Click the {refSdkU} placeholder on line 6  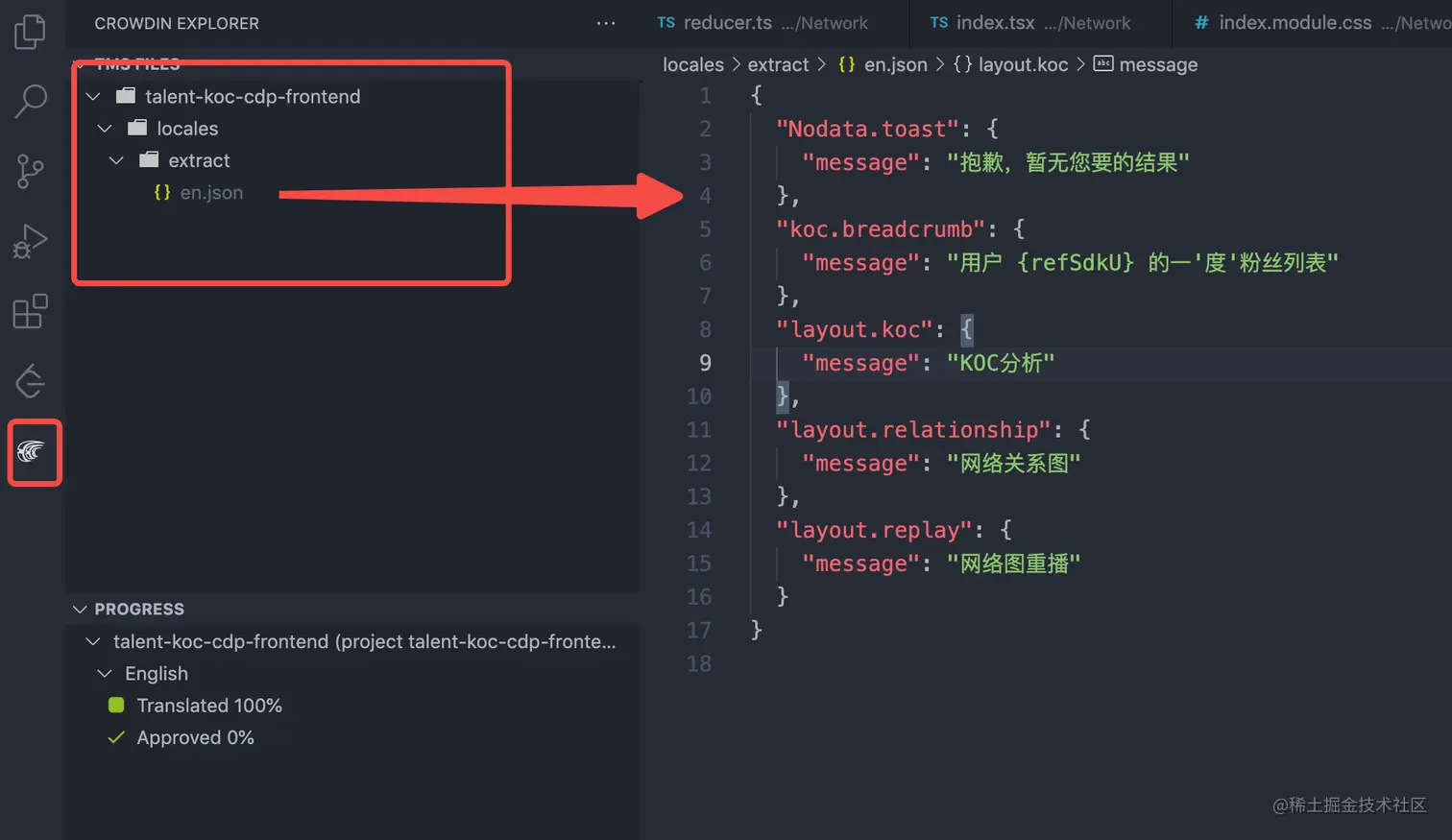[x=1075, y=262]
